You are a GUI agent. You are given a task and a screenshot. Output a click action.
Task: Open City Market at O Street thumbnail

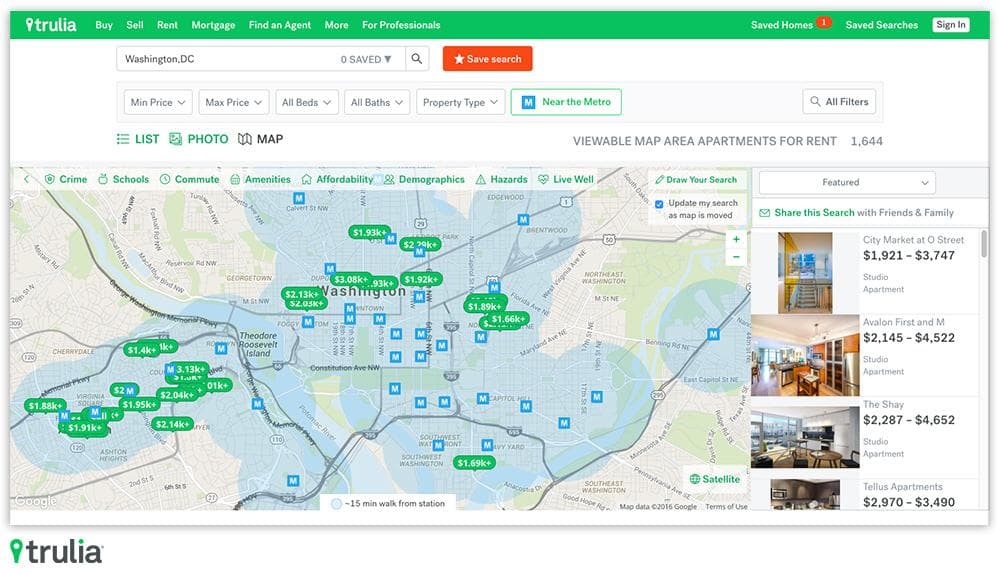(805, 273)
